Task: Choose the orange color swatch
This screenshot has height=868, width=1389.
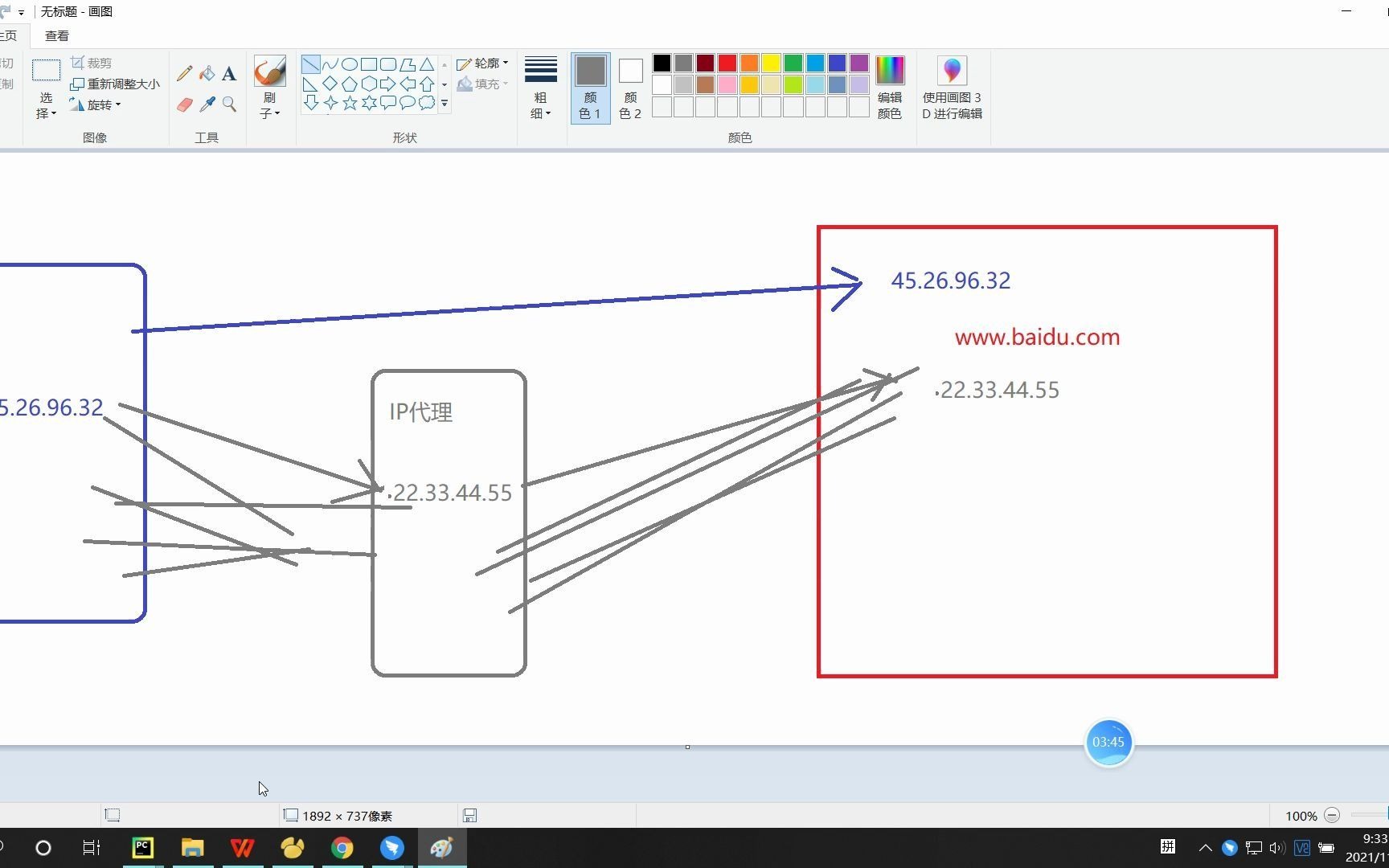Action: pyautogui.click(x=749, y=63)
